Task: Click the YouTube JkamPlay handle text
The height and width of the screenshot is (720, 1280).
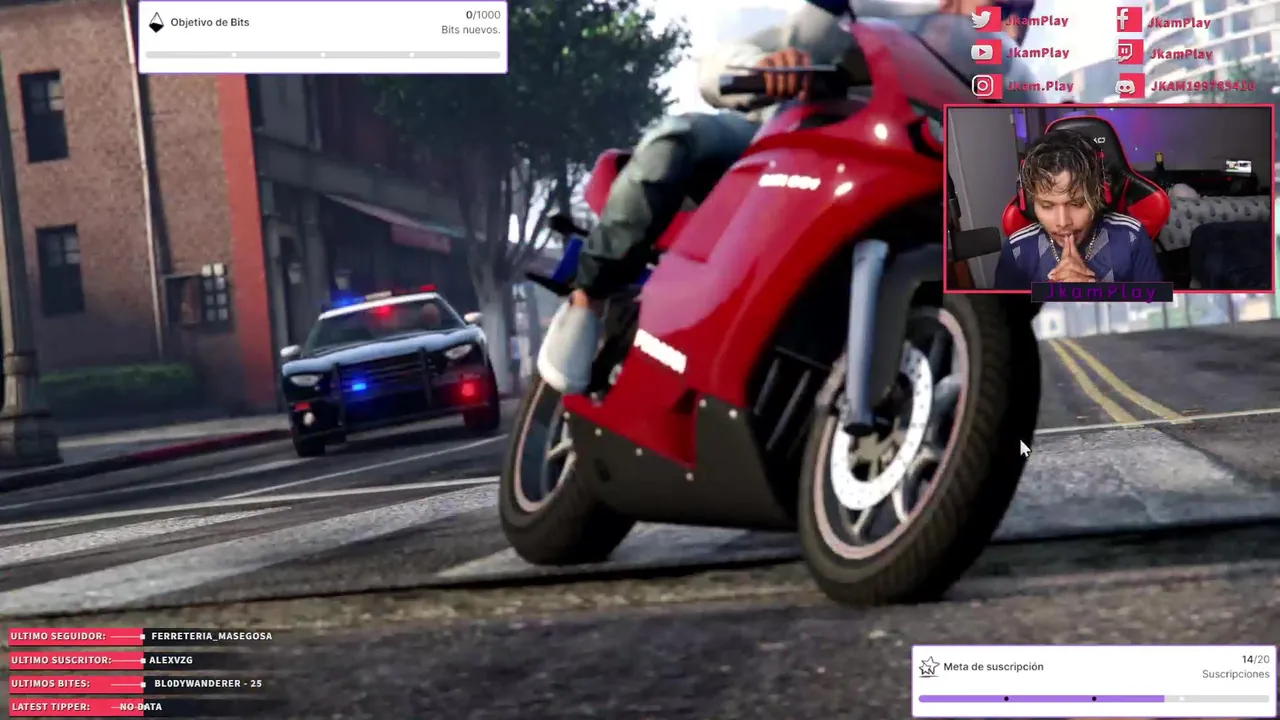Action: tap(1038, 53)
